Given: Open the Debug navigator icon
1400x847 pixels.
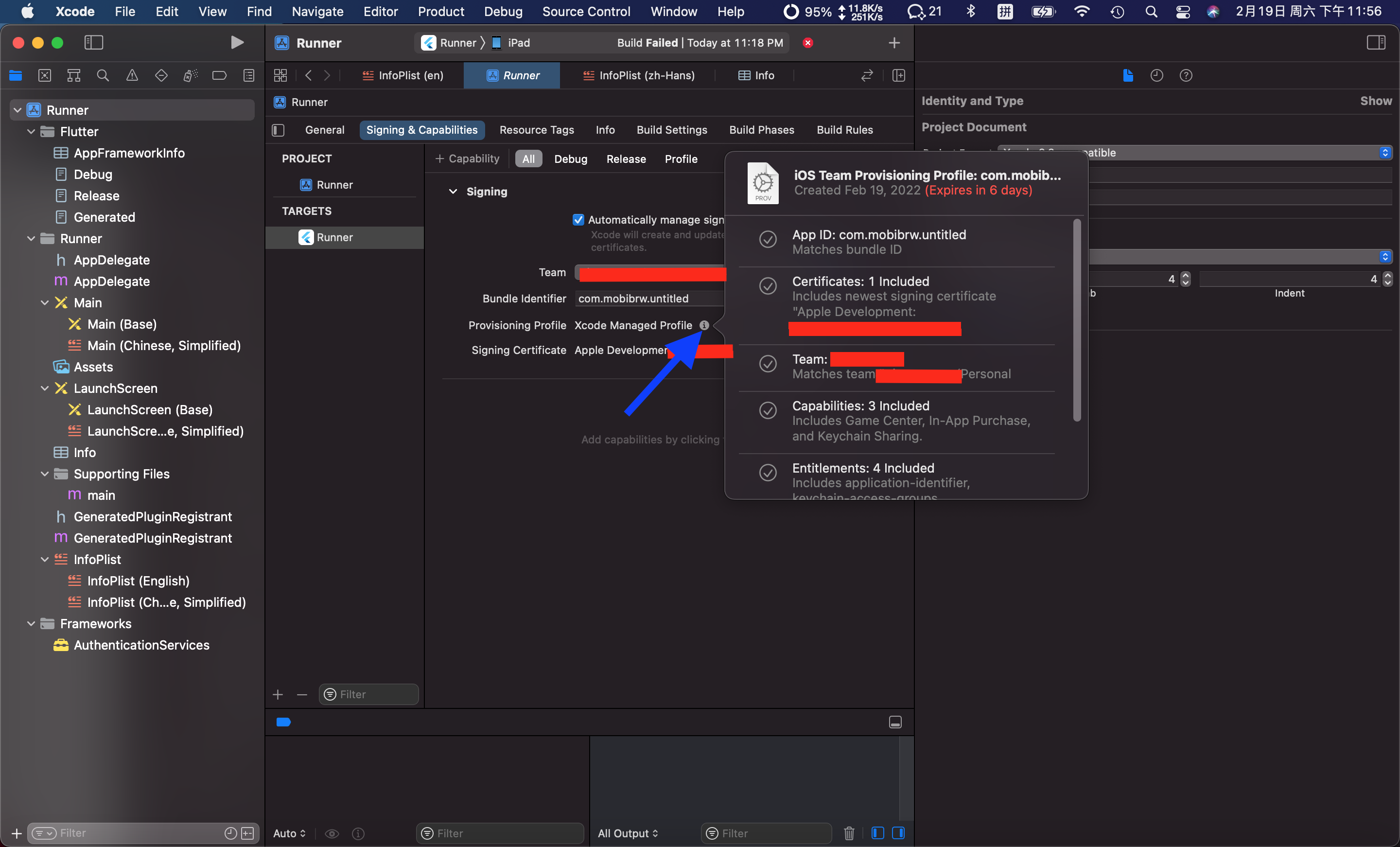Looking at the screenshot, I should point(191,75).
